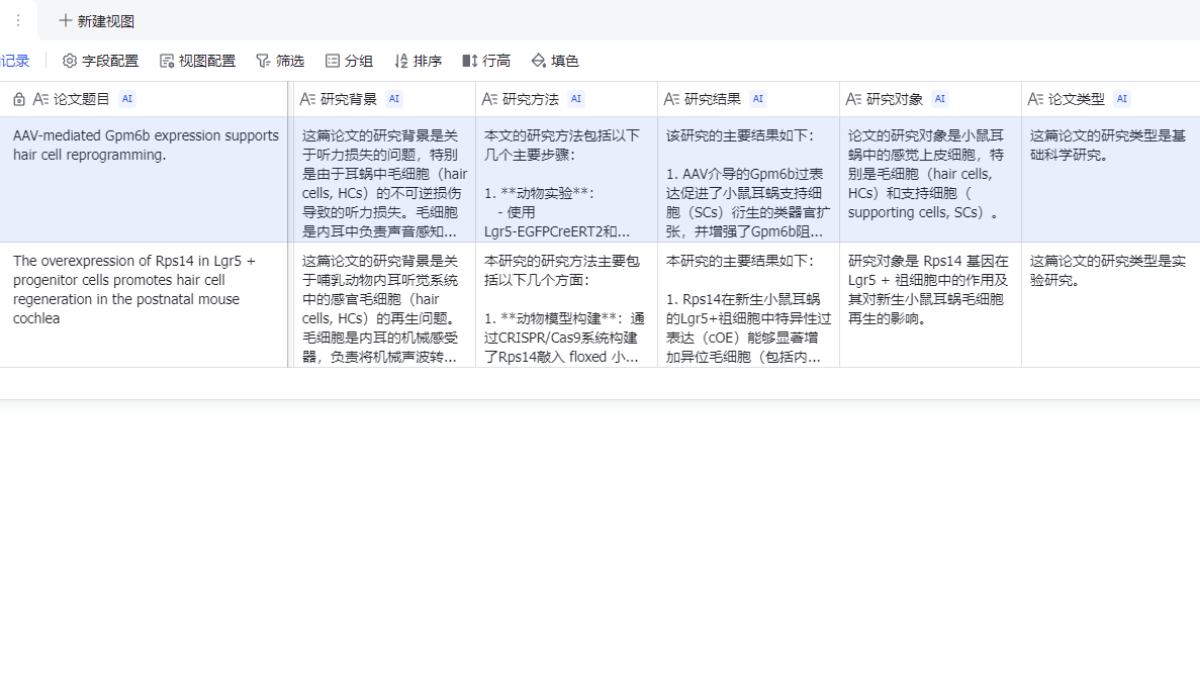
Task: Open the 字段配置 field configuration settings
Action: pyautogui.click(x=99, y=60)
